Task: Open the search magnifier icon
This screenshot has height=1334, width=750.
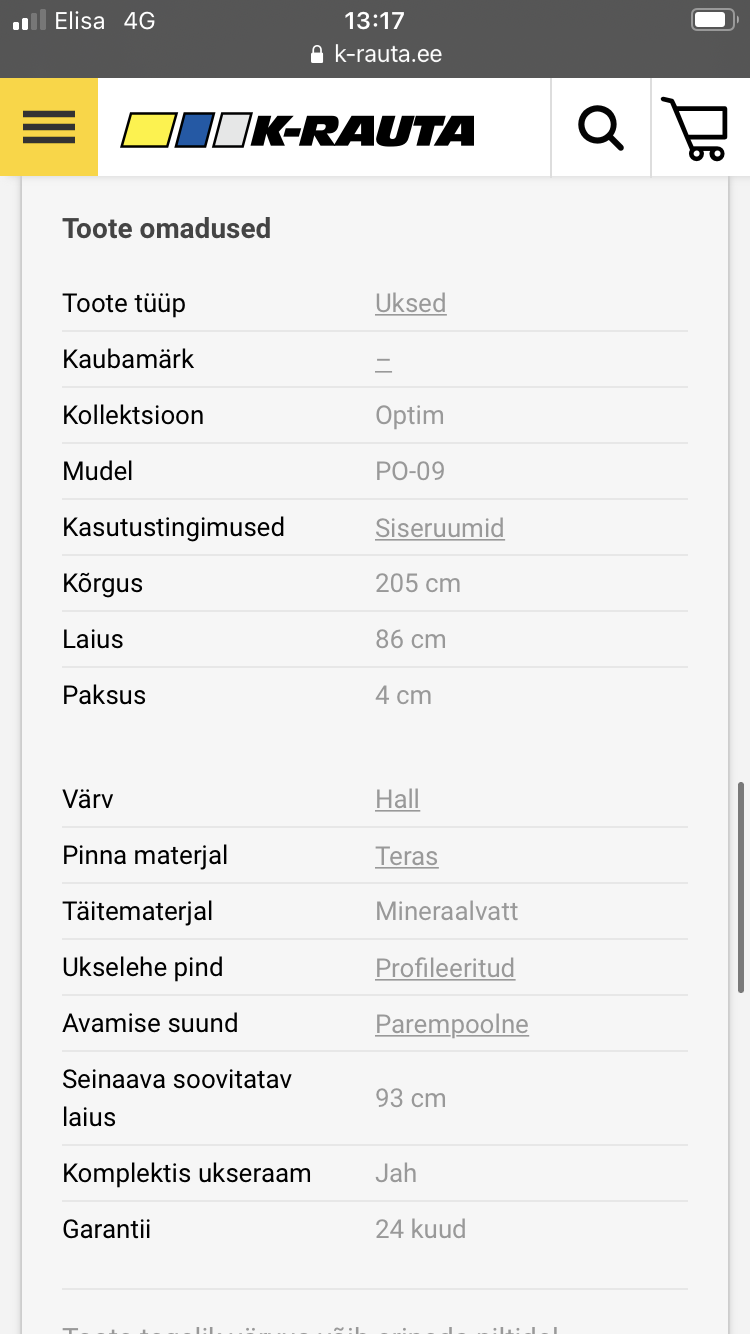Action: point(600,128)
